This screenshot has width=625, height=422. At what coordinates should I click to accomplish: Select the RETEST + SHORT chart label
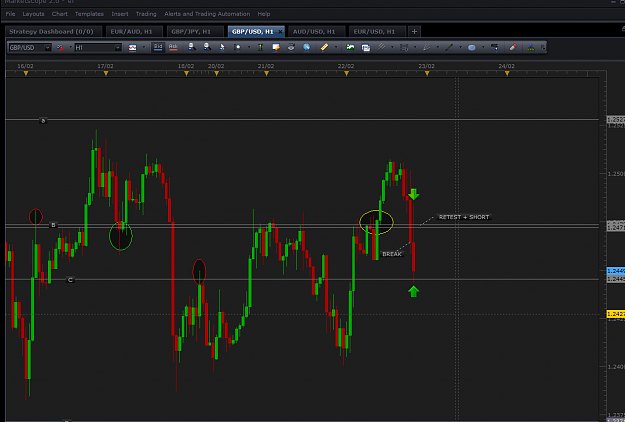(x=464, y=217)
